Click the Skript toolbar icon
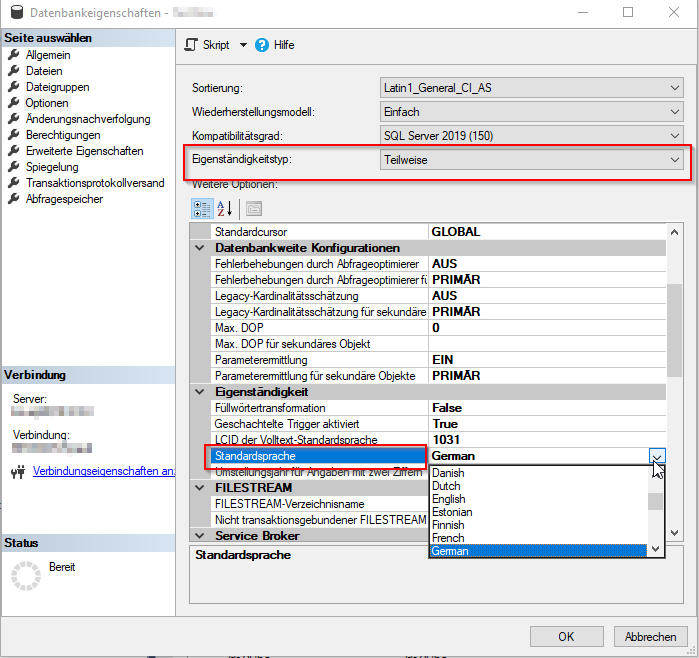Image resolution: width=699 pixels, height=658 pixels. [193, 45]
